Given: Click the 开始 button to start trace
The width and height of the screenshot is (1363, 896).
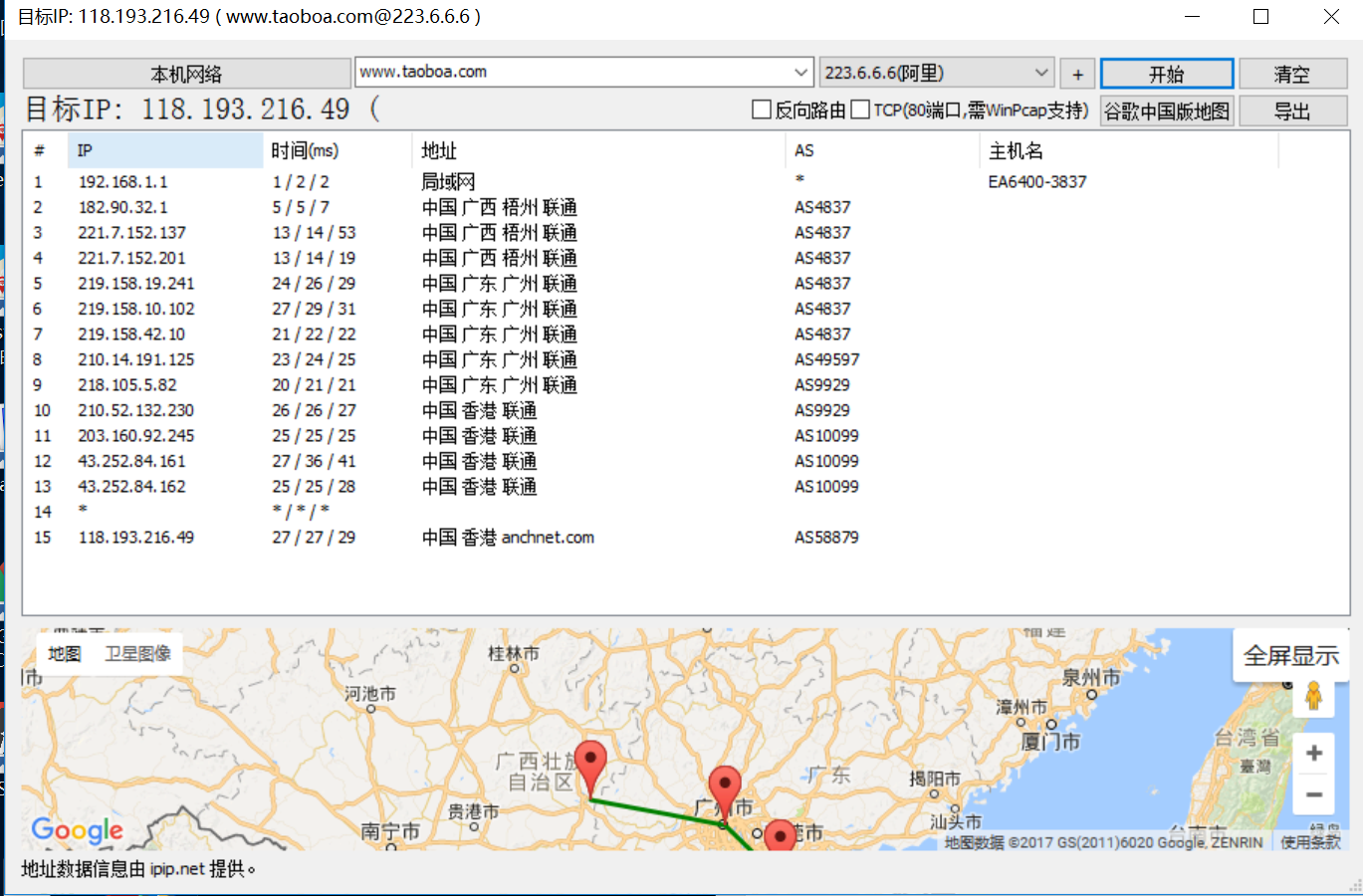Looking at the screenshot, I should pos(1166,74).
